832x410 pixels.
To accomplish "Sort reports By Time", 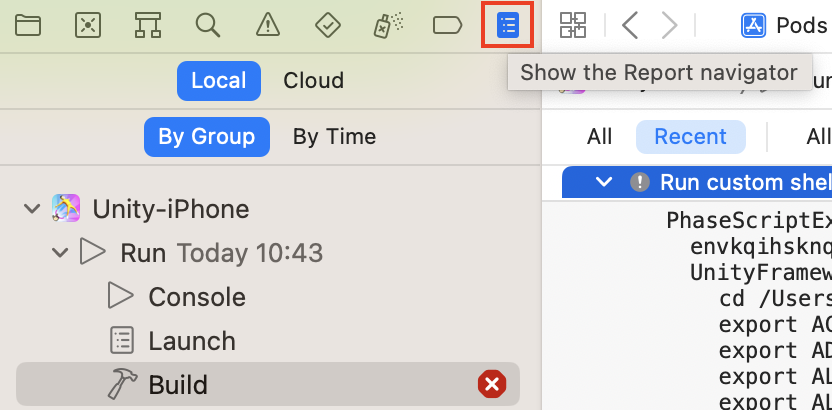I will (x=334, y=137).
